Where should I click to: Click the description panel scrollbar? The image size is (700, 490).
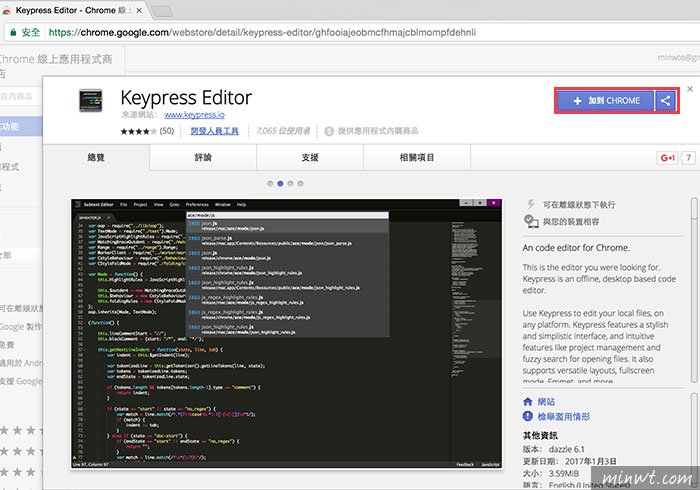pos(694,290)
